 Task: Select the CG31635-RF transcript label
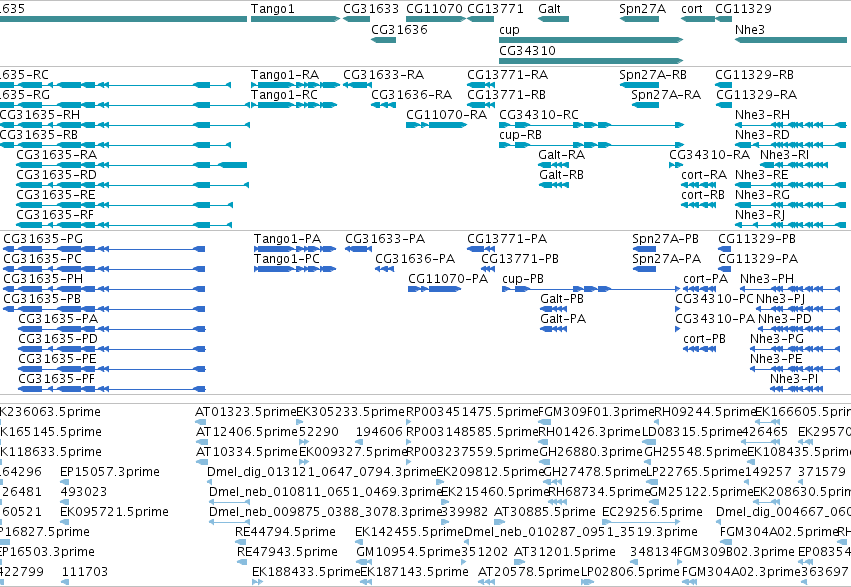point(55,215)
